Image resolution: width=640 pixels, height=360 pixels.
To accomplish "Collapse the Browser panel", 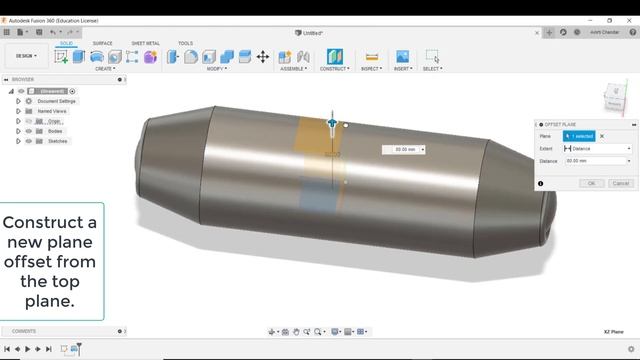I will pyautogui.click(x=6, y=80).
